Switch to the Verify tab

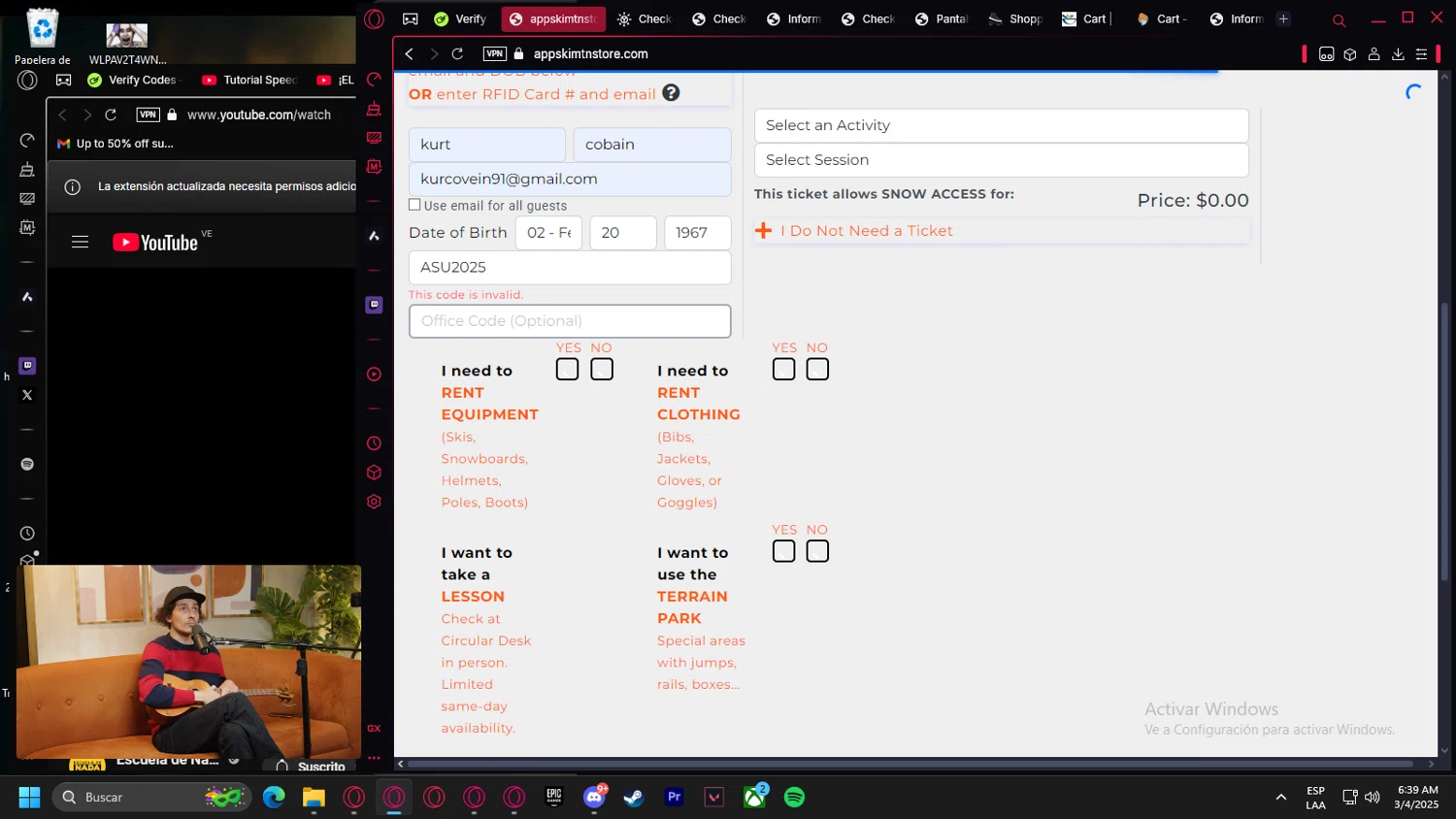point(460,18)
